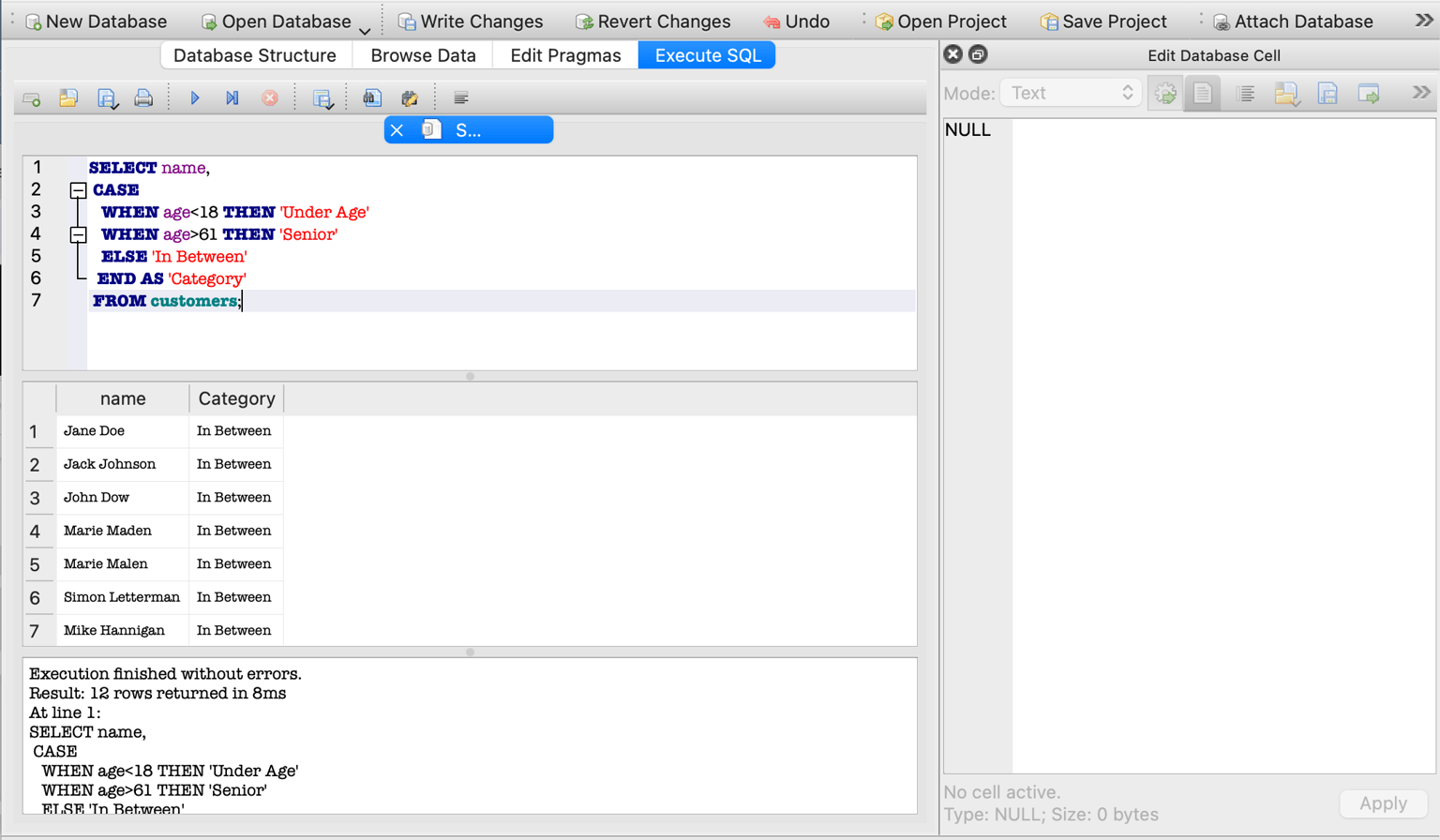This screenshot has width=1440, height=840.
Task: Save the results view
Action: [x=322, y=98]
